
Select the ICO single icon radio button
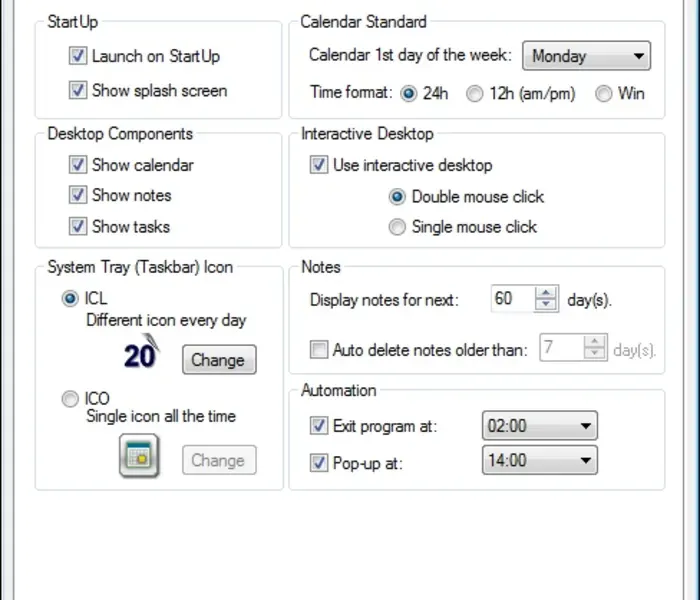pyautogui.click(x=70, y=399)
